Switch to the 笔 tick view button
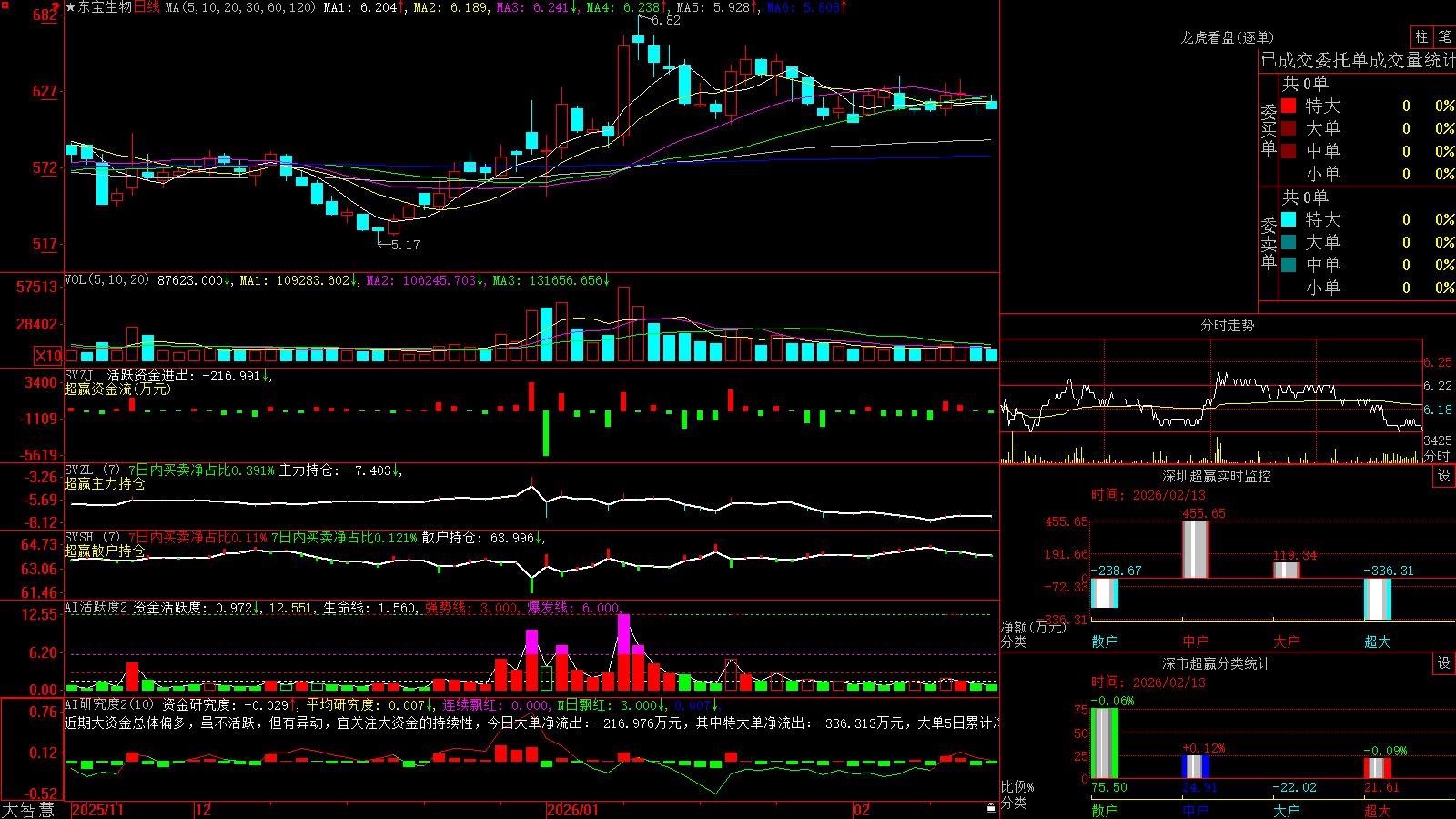This screenshot has height=819, width=1456. [1444, 36]
